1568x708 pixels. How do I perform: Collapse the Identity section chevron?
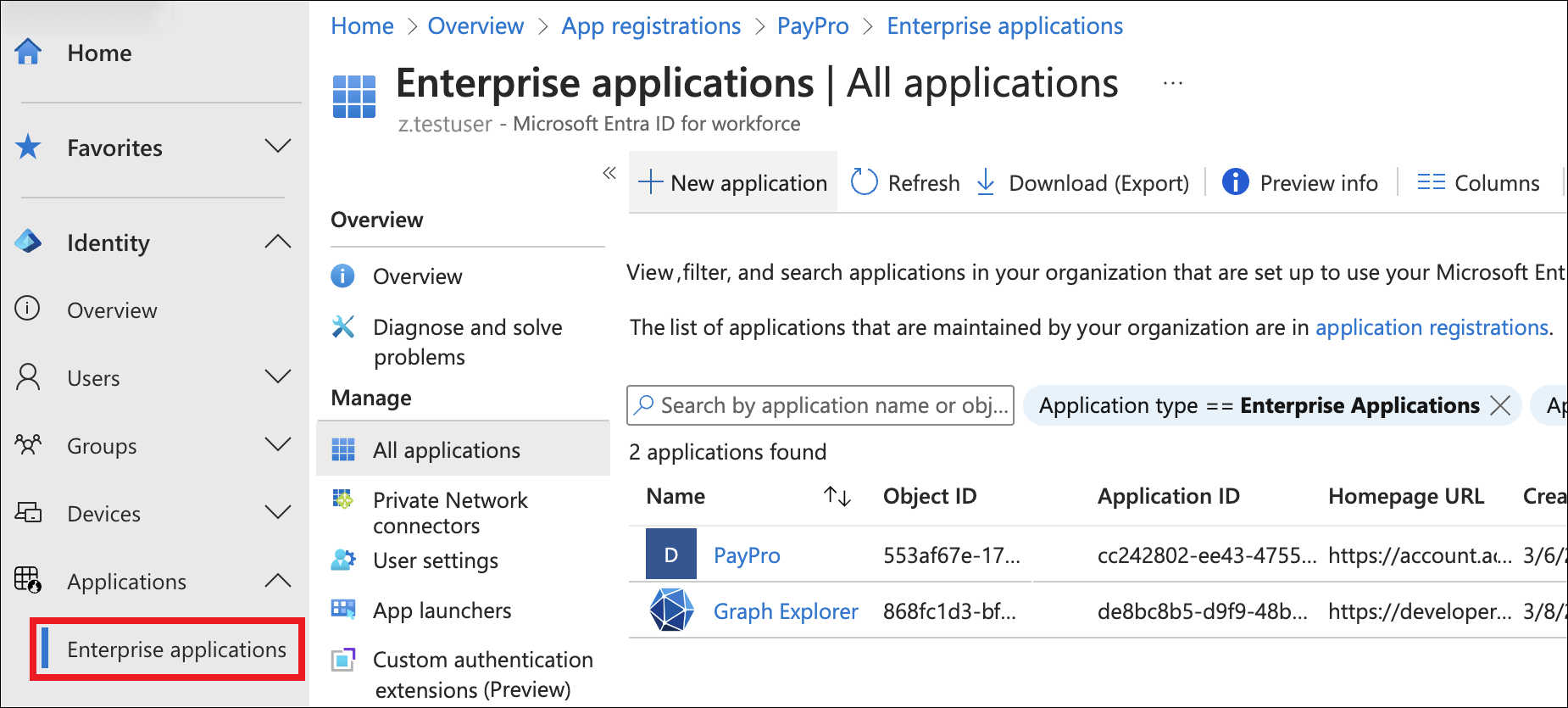[x=277, y=241]
